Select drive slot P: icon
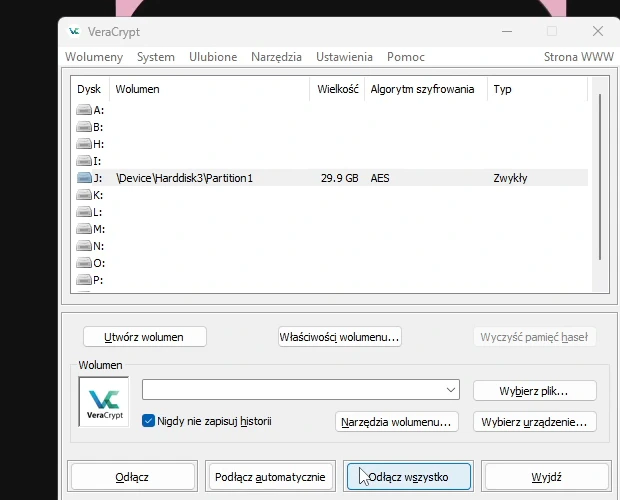 pos(84,280)
